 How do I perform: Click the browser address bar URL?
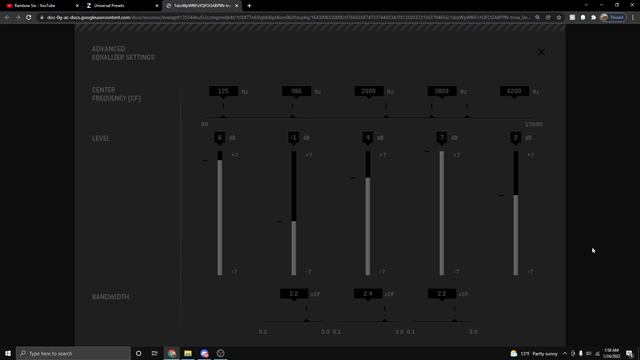coord(288,18)
